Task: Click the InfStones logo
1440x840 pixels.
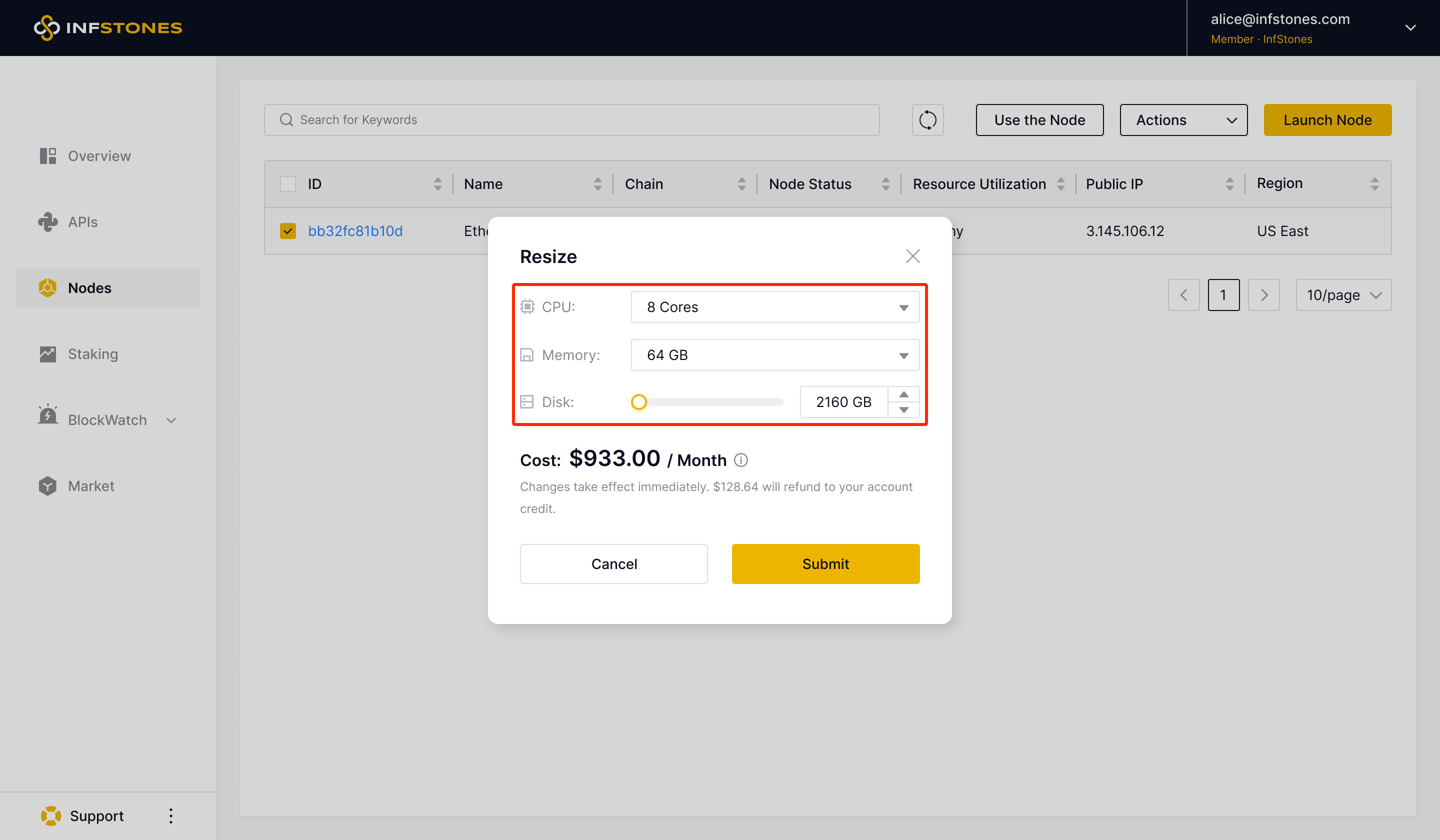Action: point(108,27)
